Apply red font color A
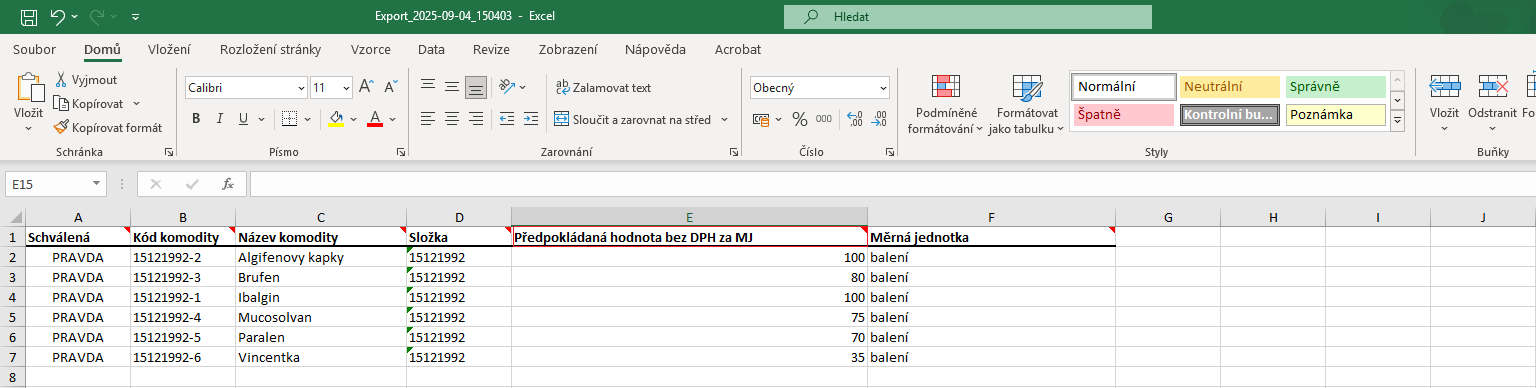Screen dimensions: 1536x388 click(375, 119)
